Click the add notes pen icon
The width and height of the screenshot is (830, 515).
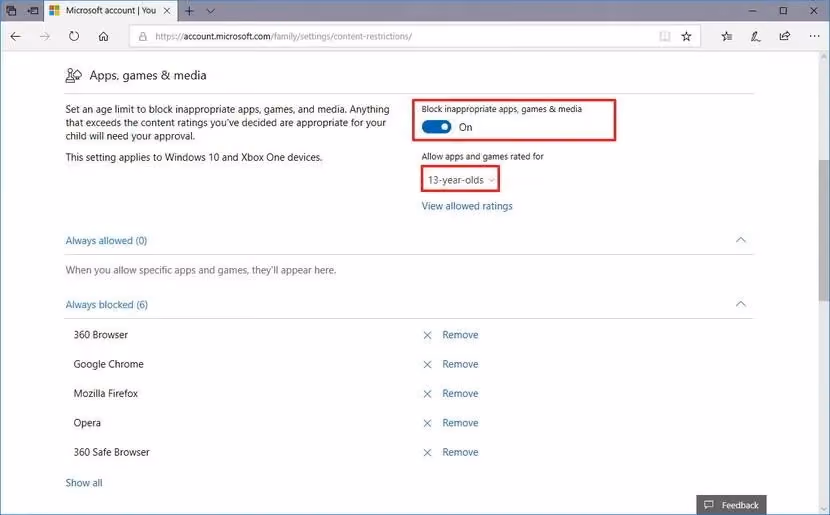tap(755, 37)
